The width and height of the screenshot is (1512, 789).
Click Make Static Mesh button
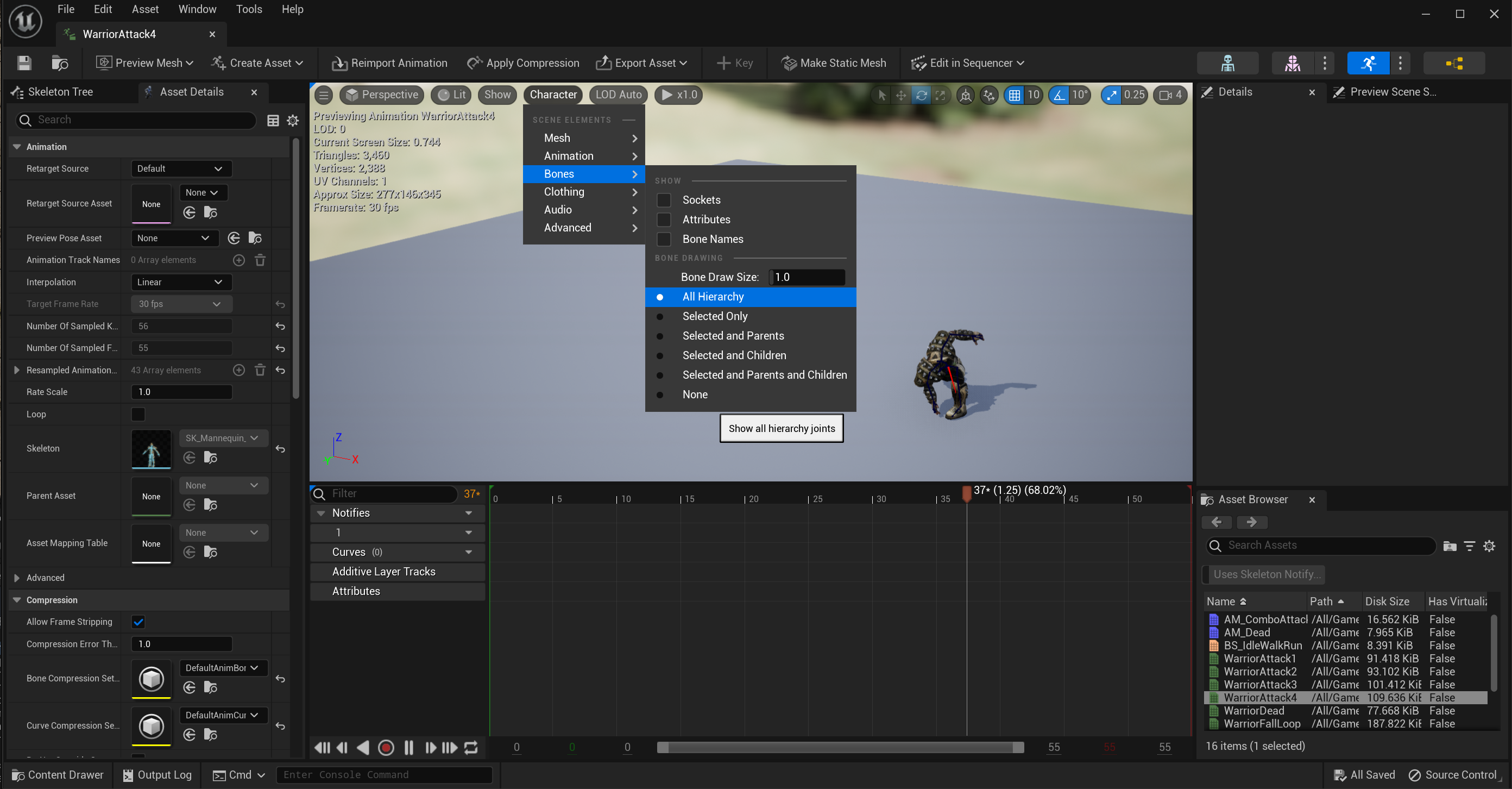coord(834,63)
